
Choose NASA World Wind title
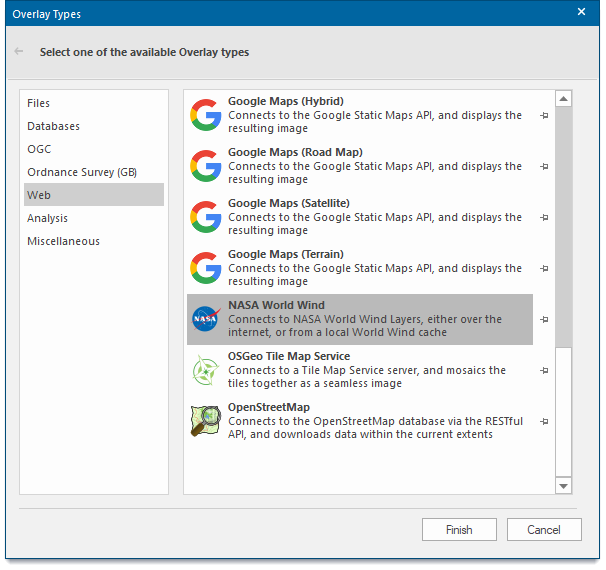pos(276,305)
